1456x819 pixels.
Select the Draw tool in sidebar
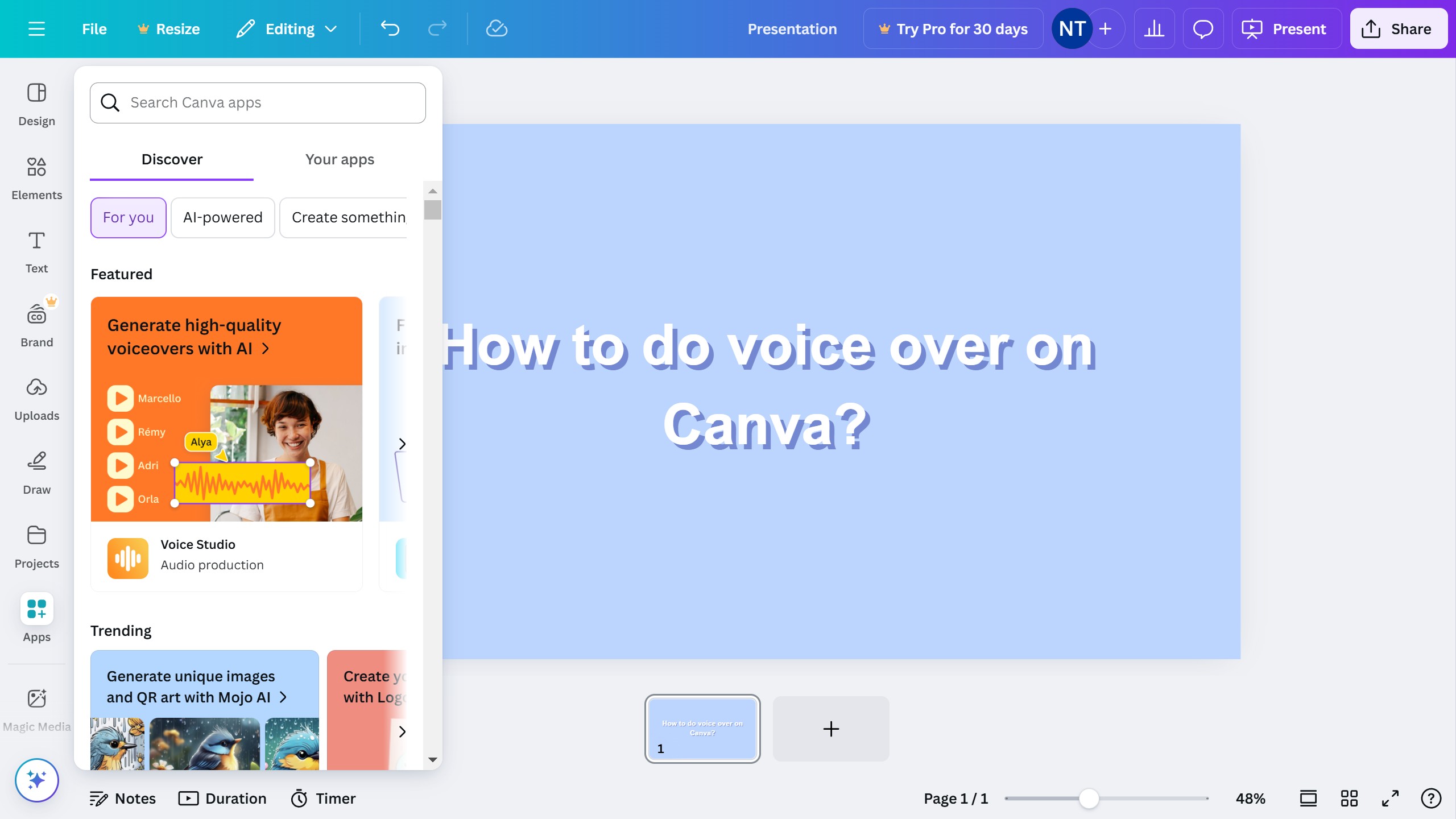[x=36, y=473]
